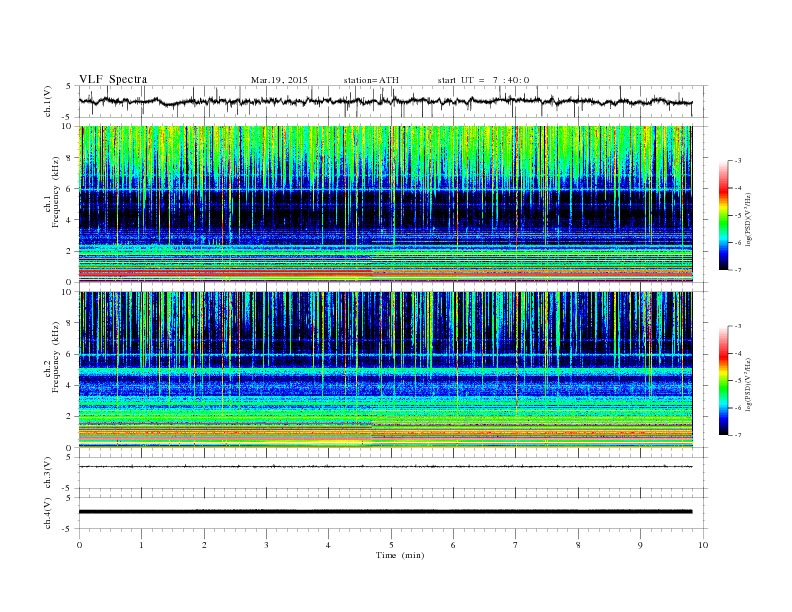Image resolution: width=792 pixels, height=612 pixels.
Task: Click the "Time (min)" x-axis title
Action: point(400,555)
